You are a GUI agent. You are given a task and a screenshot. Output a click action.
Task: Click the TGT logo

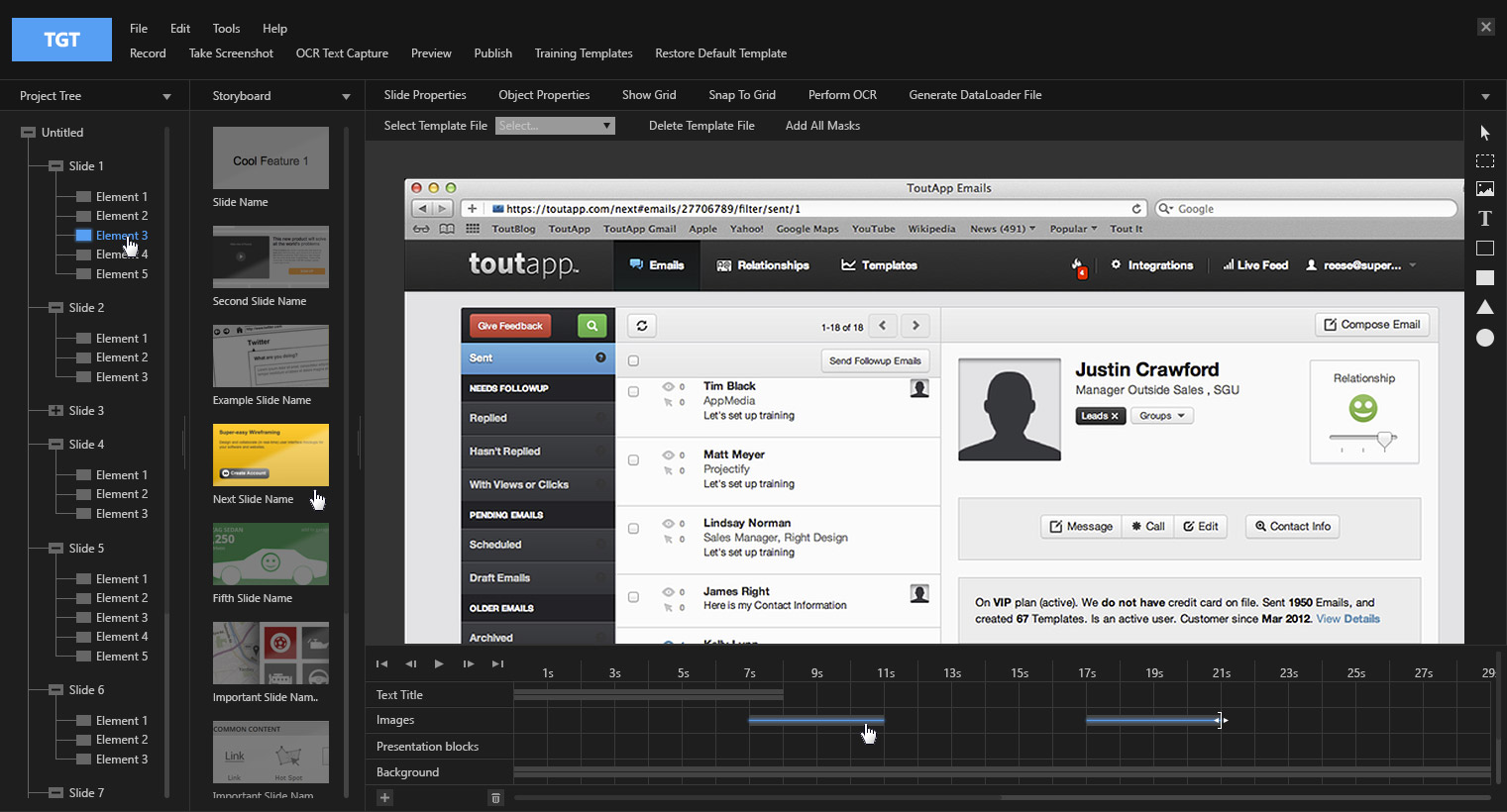(x=61, y=40)
